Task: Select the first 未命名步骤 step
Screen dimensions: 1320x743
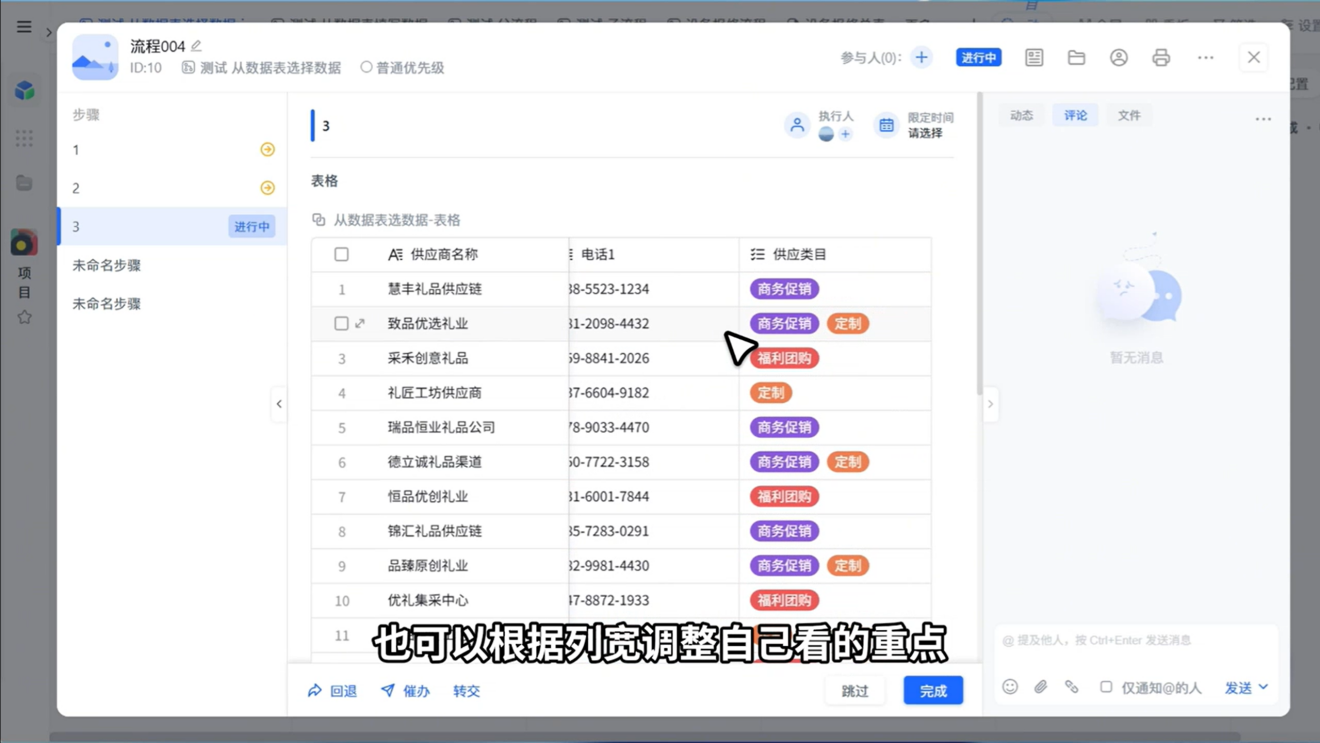Action: [x=172, y=265]
